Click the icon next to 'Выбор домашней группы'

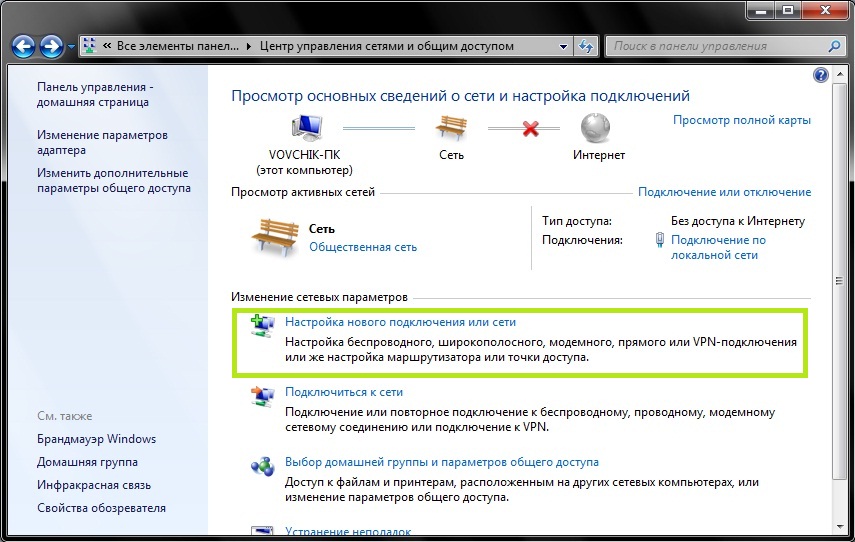tap(262, 465)
